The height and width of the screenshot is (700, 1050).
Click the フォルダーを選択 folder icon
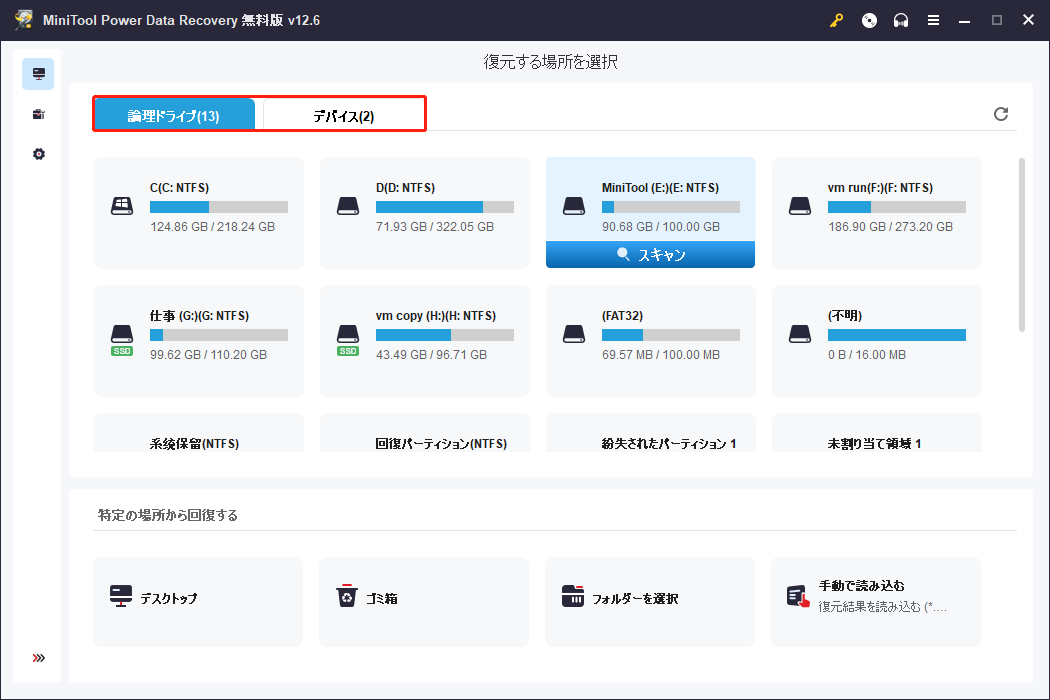[573, 596]
